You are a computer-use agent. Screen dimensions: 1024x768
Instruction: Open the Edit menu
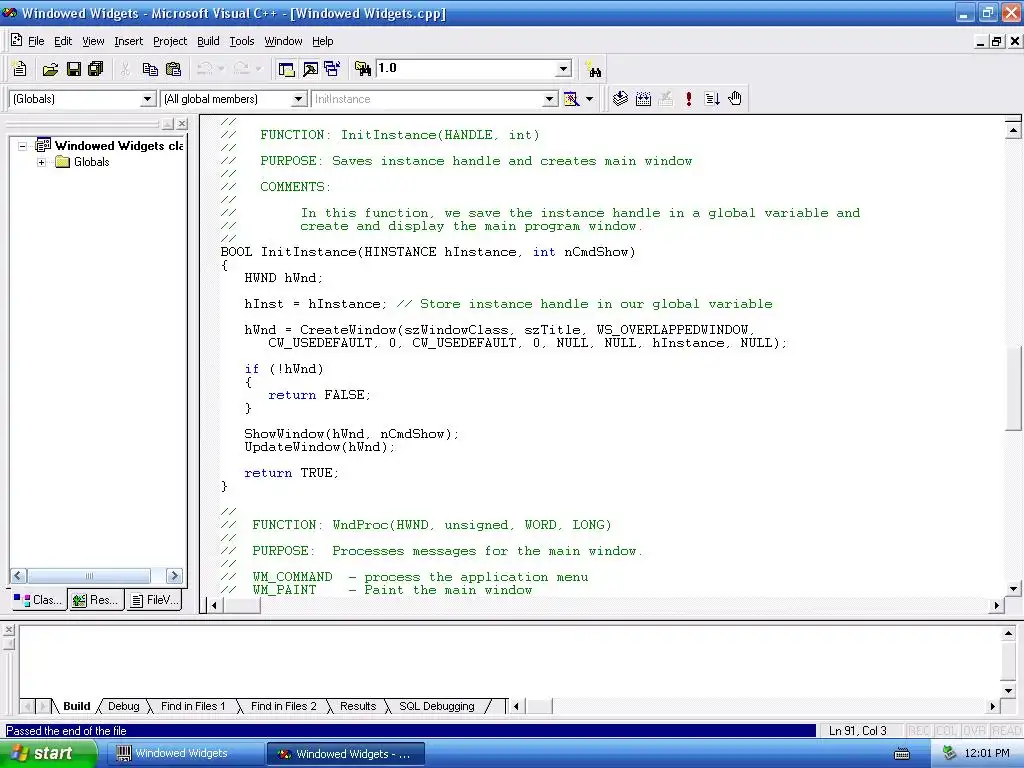63,41
